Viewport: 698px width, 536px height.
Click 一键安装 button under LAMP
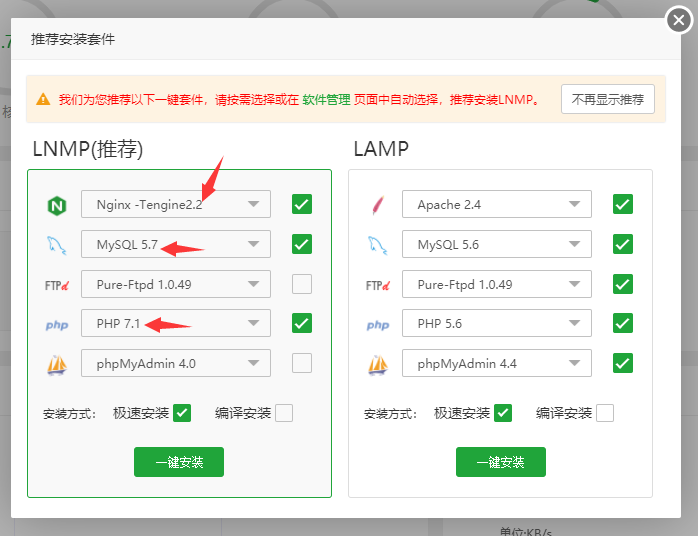(500, 462)
